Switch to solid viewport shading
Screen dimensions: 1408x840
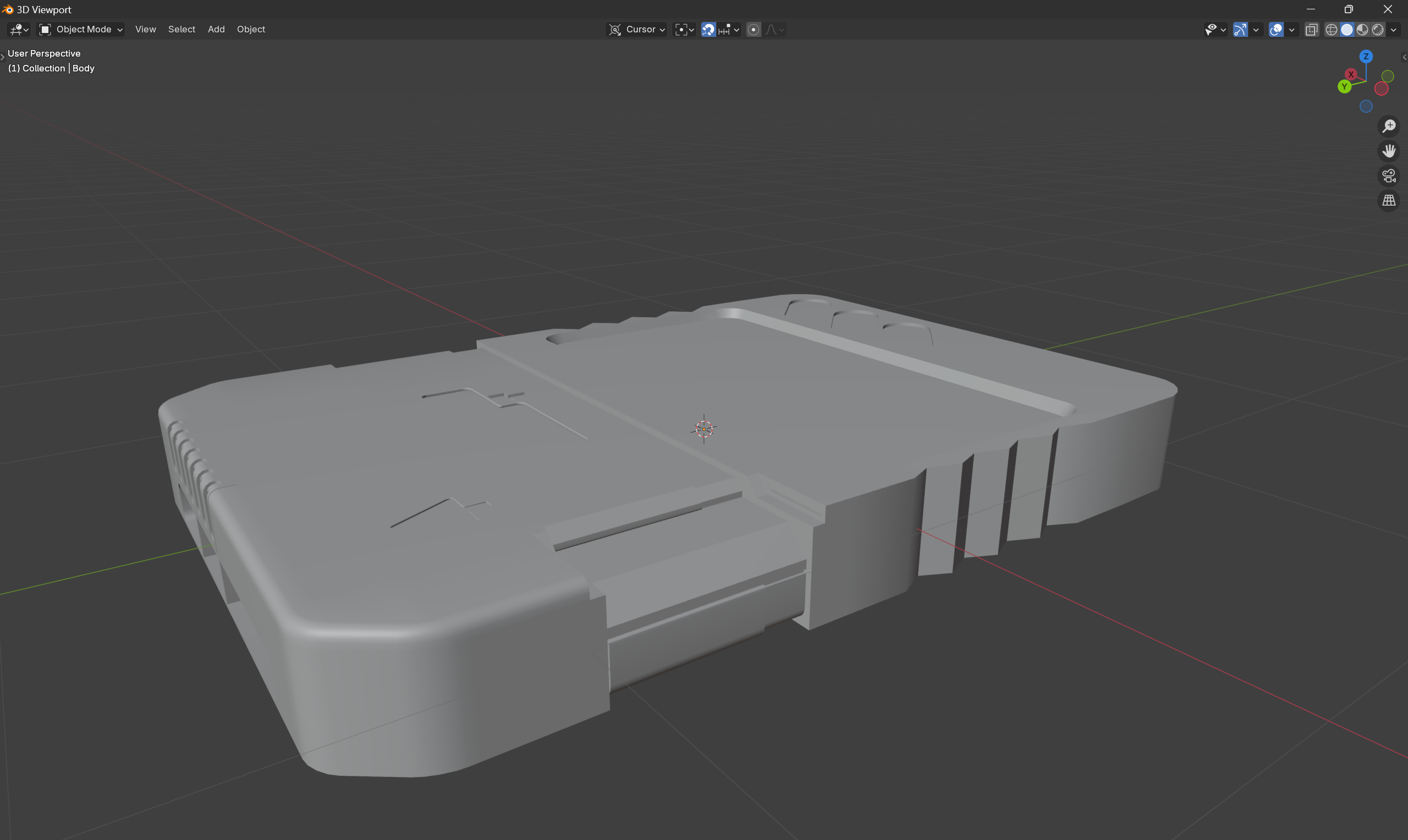click(1347, 30)
